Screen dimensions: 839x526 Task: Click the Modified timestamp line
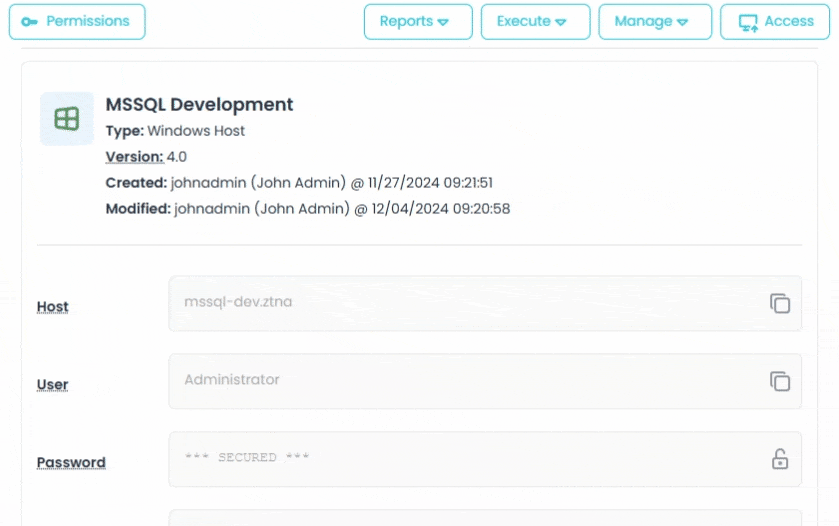[x=307, y=209]
